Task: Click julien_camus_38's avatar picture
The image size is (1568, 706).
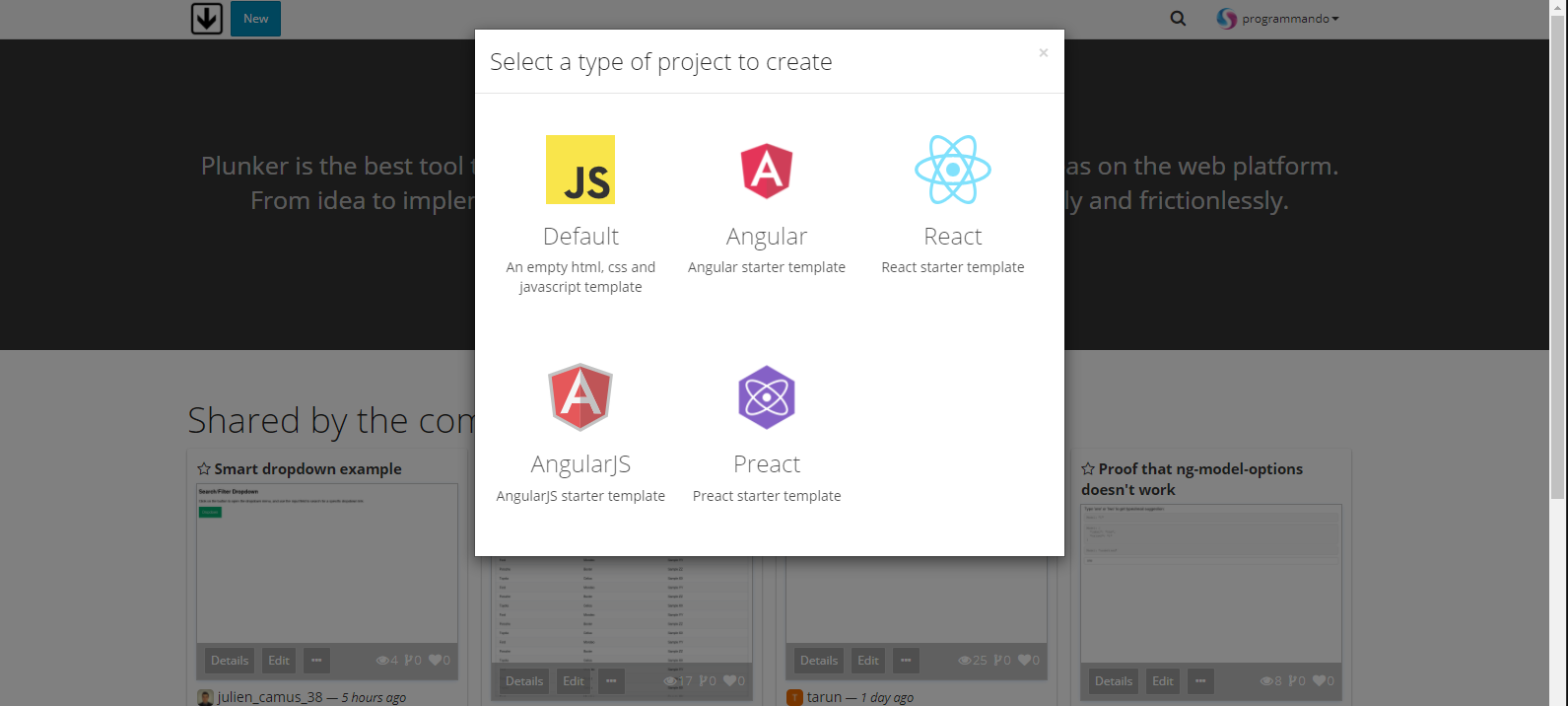Action: coord(205,697)
